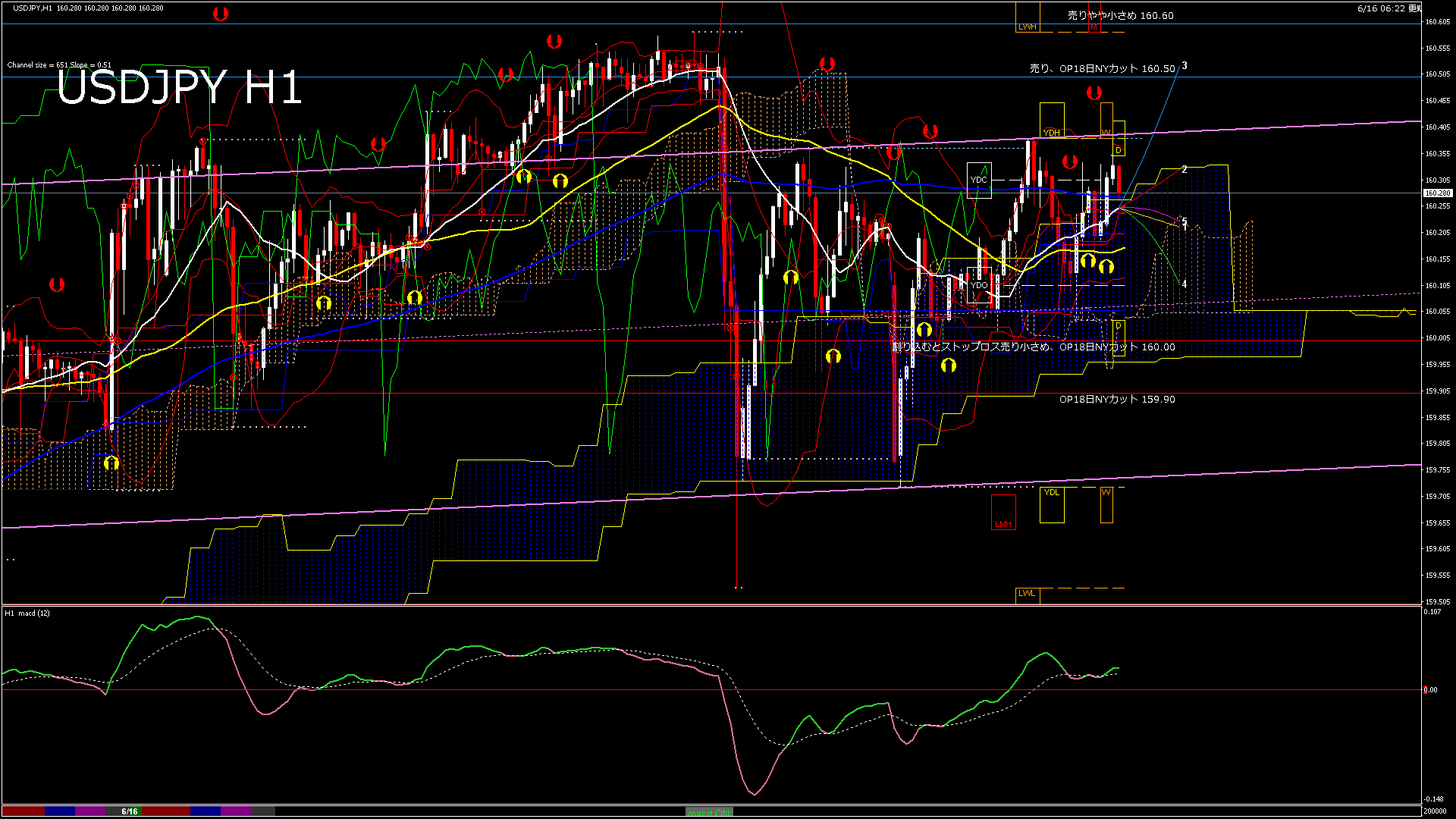The height and width of the screenshot is (819, 1456).
Task: Select the YDH level label
Action: [x=1052, y=133]
